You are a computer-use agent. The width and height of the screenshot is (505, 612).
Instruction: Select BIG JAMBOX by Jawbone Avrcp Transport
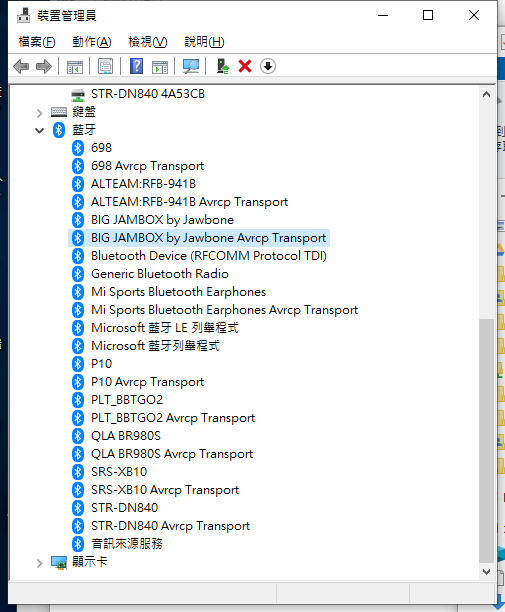coord(208,238)
